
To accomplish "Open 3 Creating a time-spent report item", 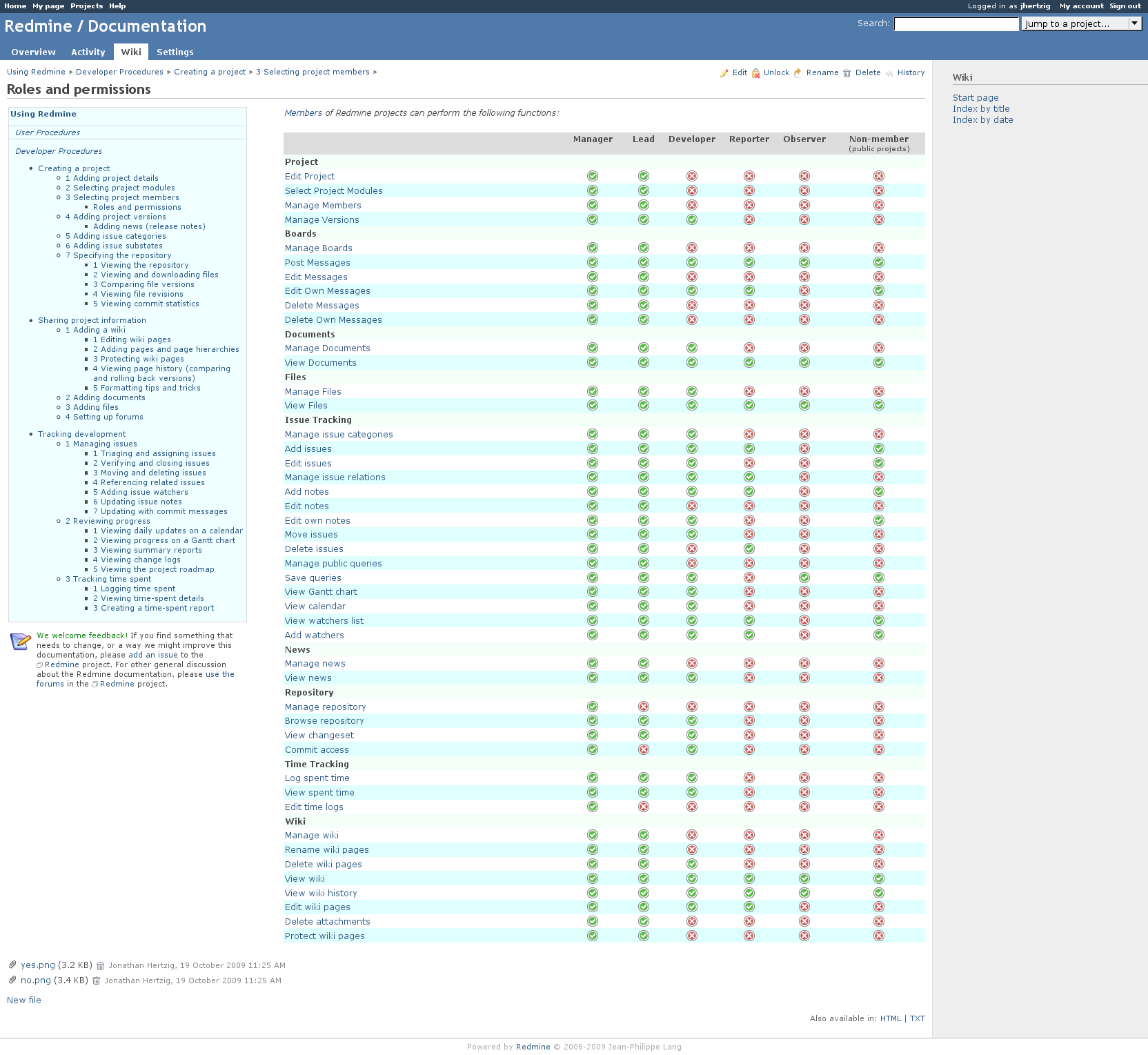I will pyautogui.click(x=154, y=608).
